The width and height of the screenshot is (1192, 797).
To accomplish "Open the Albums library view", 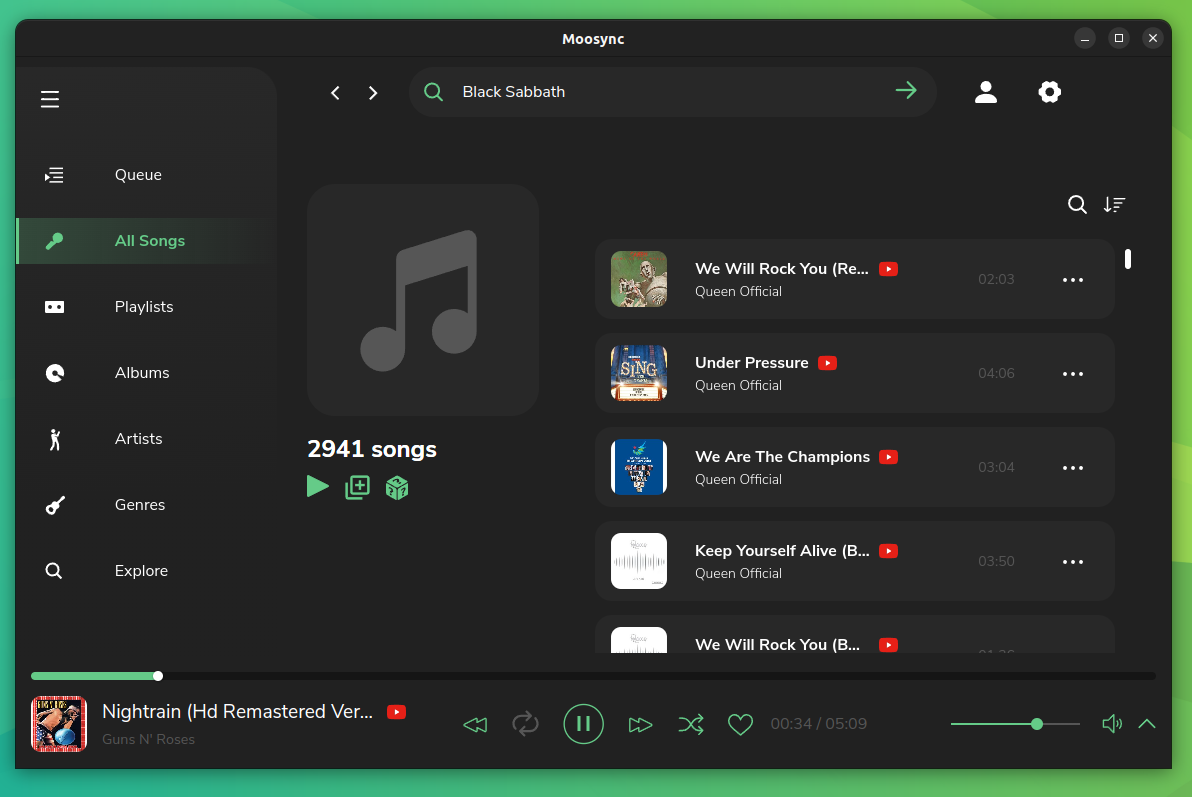I will tap(141, 372).
